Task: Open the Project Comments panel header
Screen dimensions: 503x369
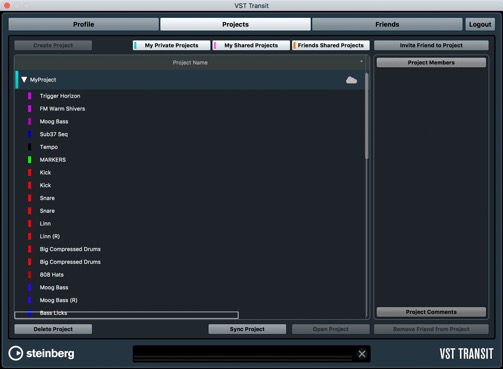Action: pyautogui.click(x=431, y=312)
